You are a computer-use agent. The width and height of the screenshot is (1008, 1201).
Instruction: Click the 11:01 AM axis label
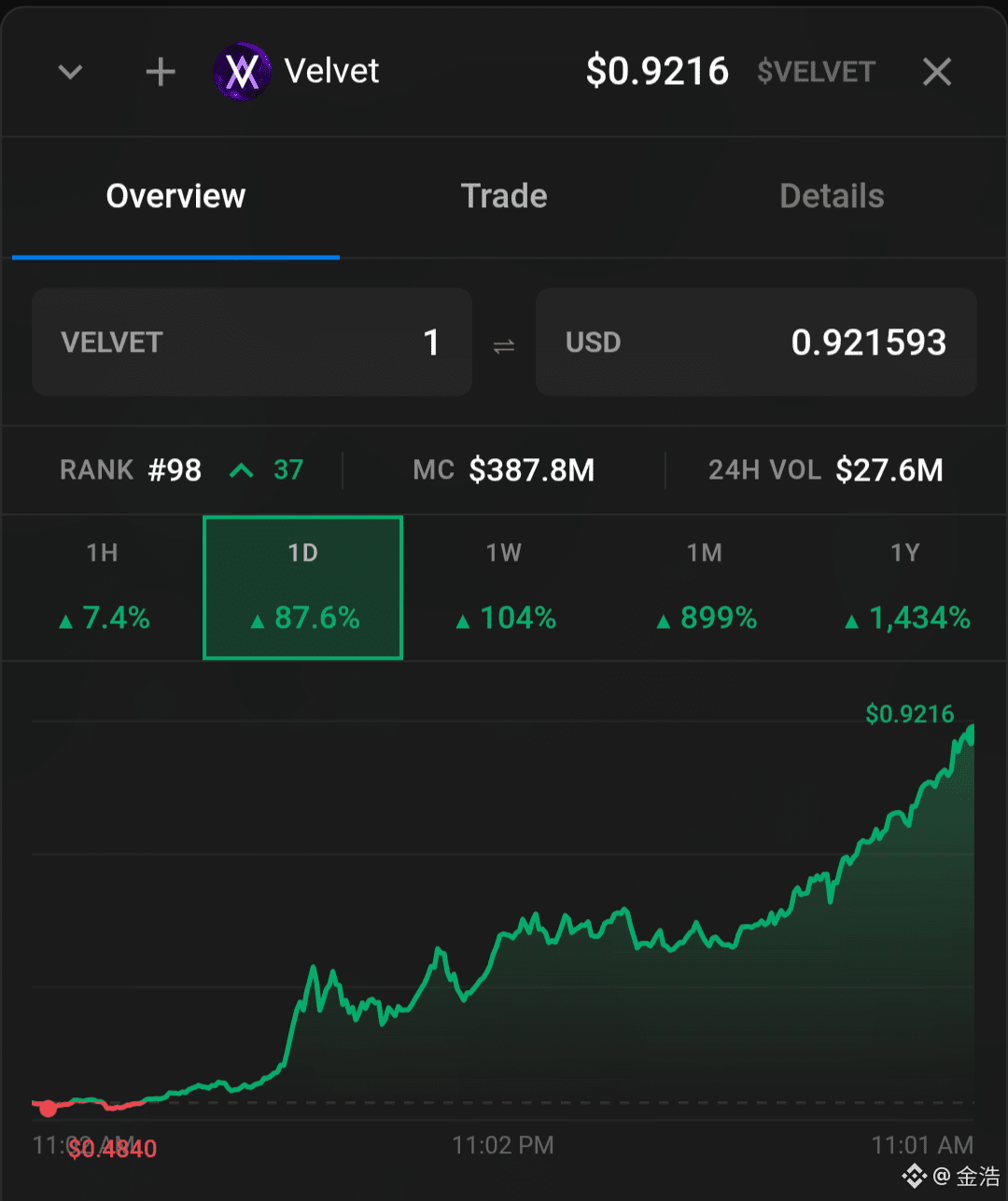coord(922,1145)
